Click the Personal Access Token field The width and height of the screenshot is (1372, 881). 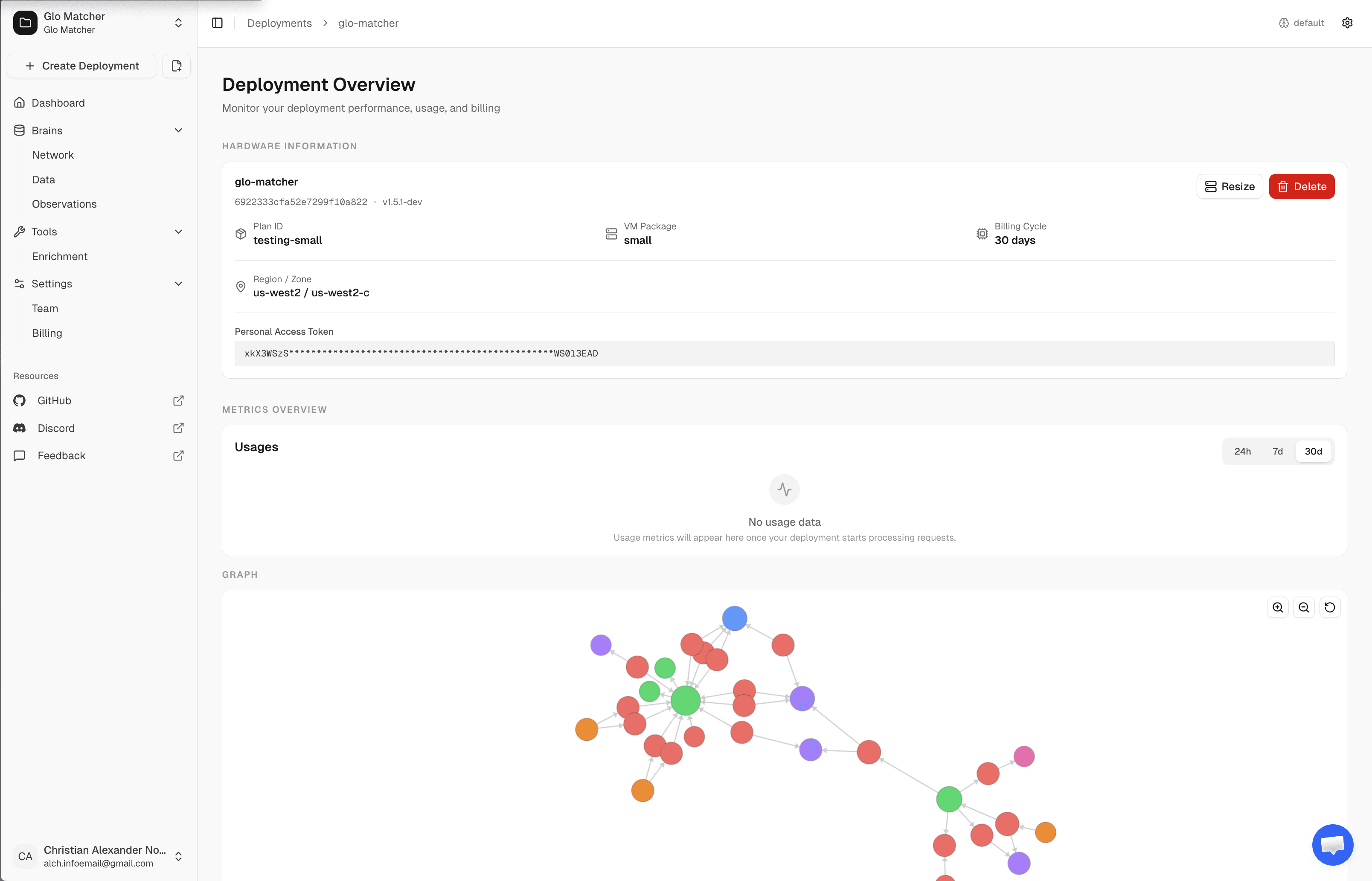pos(784,354)
